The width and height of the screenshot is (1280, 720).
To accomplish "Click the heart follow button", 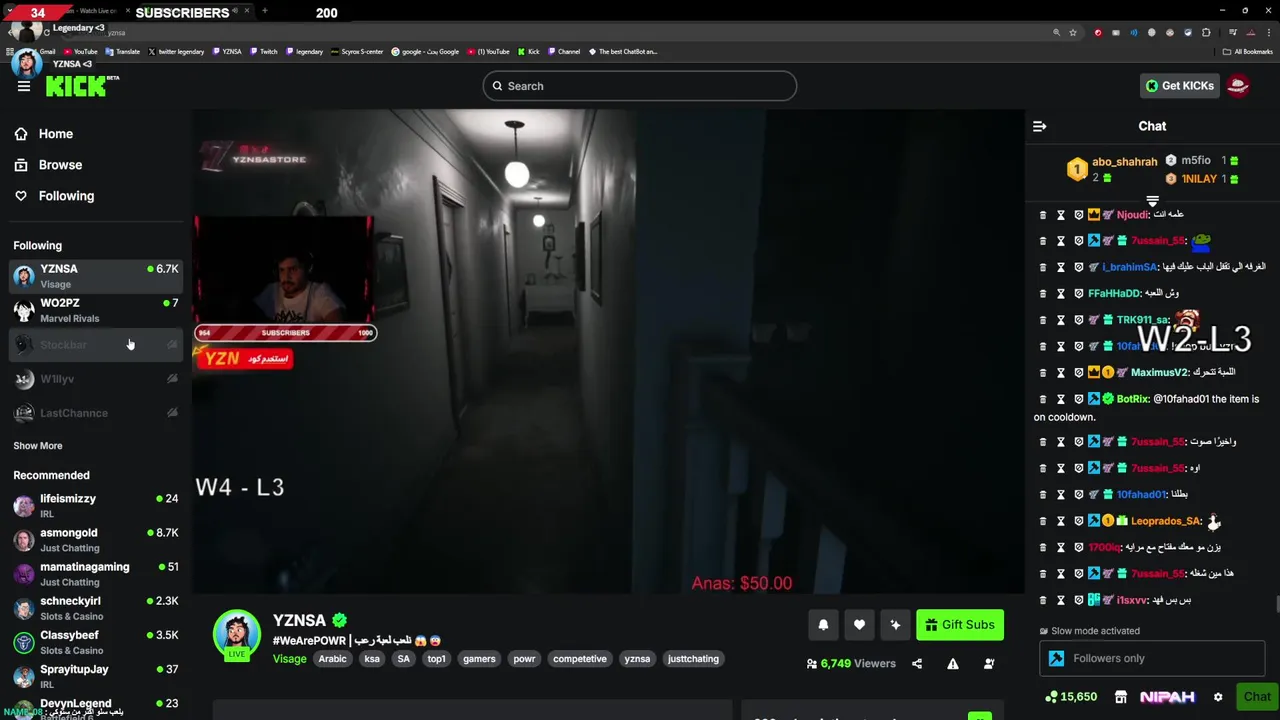I will (859, 625).
